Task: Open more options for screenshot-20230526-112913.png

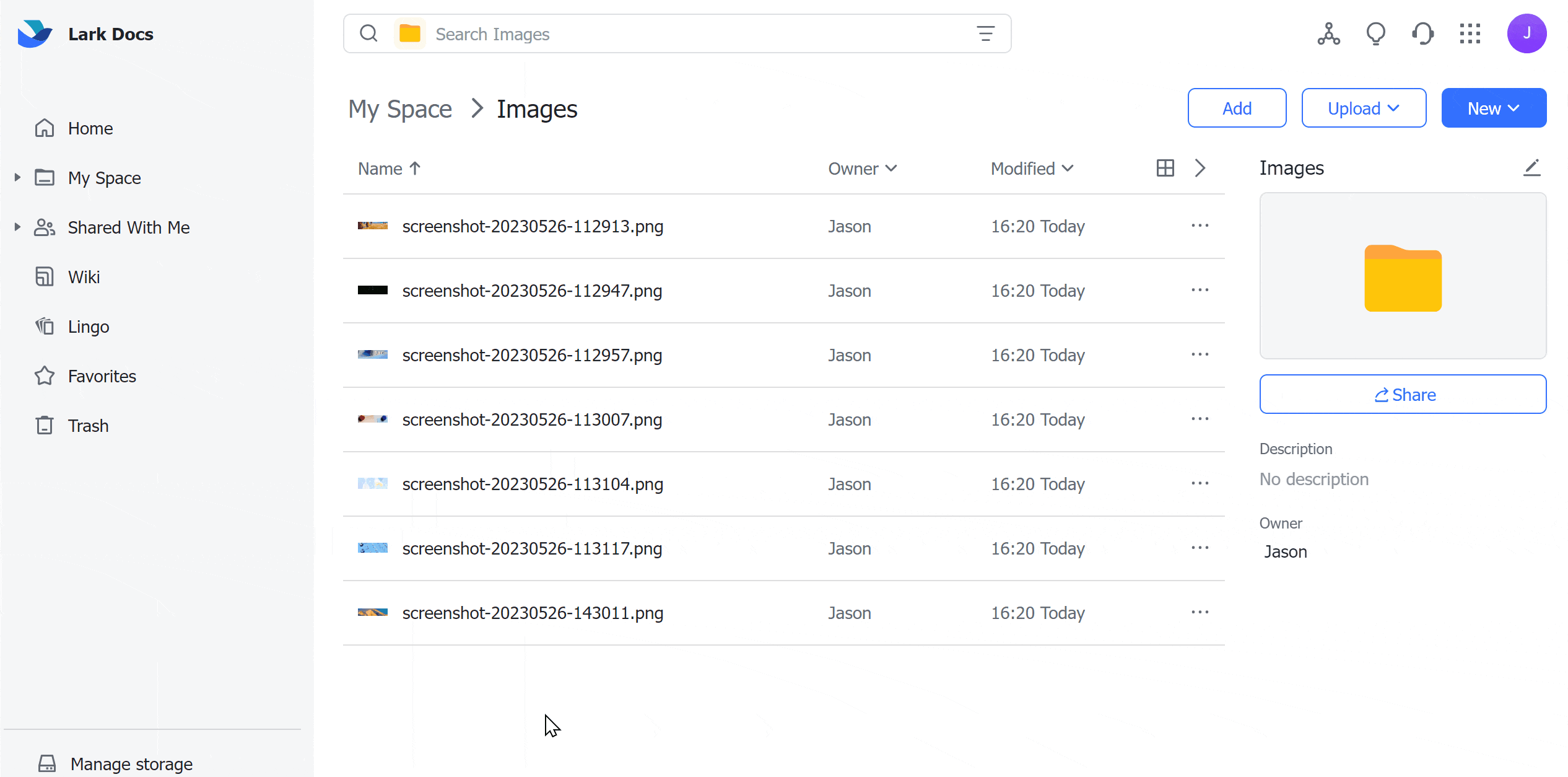Action: [x=1200, y=226]
